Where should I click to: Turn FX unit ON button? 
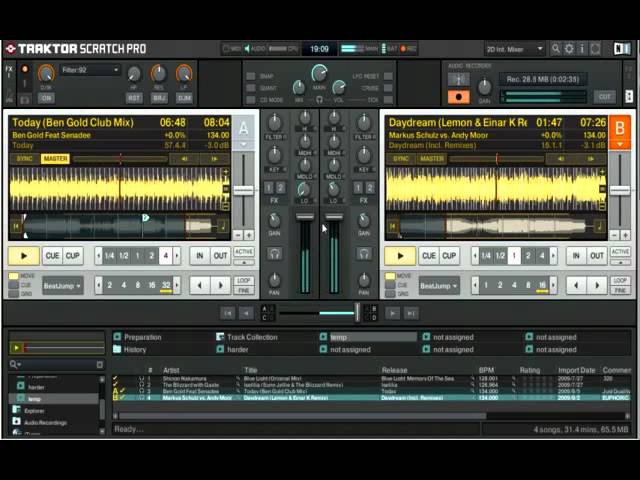coord(46,98)
